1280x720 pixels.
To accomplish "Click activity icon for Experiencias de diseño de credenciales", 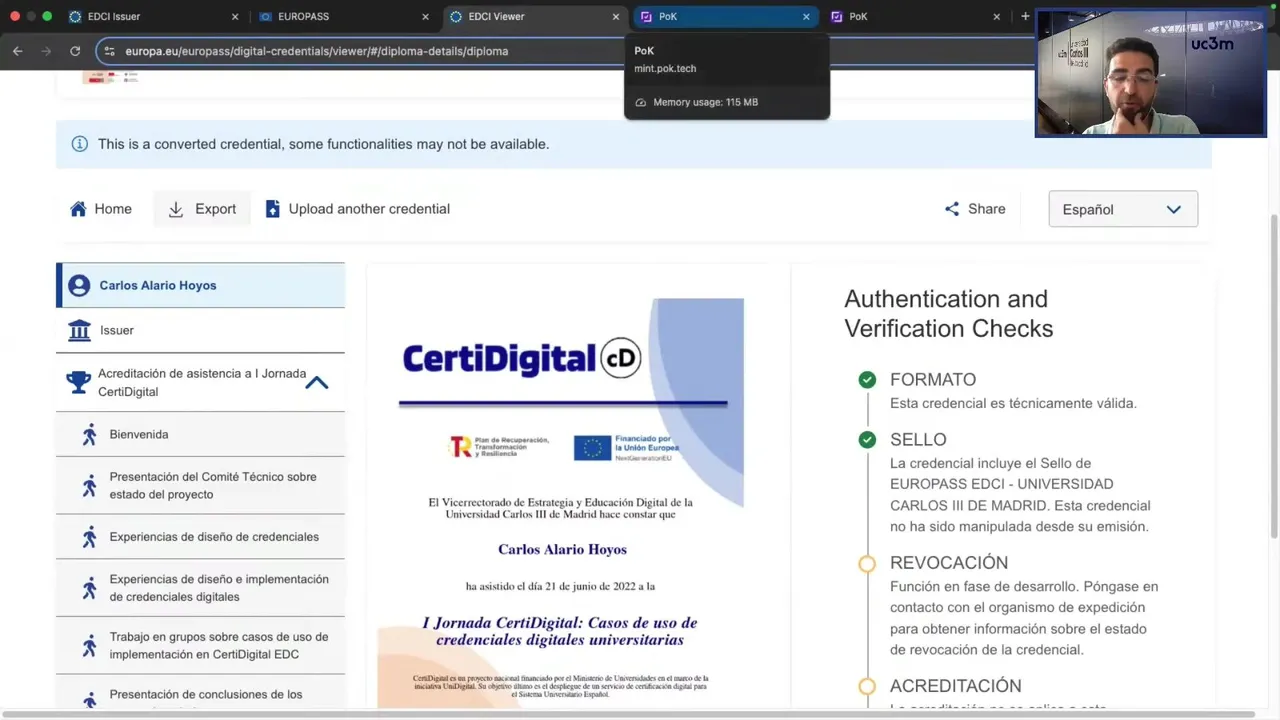I will [90, 537].
